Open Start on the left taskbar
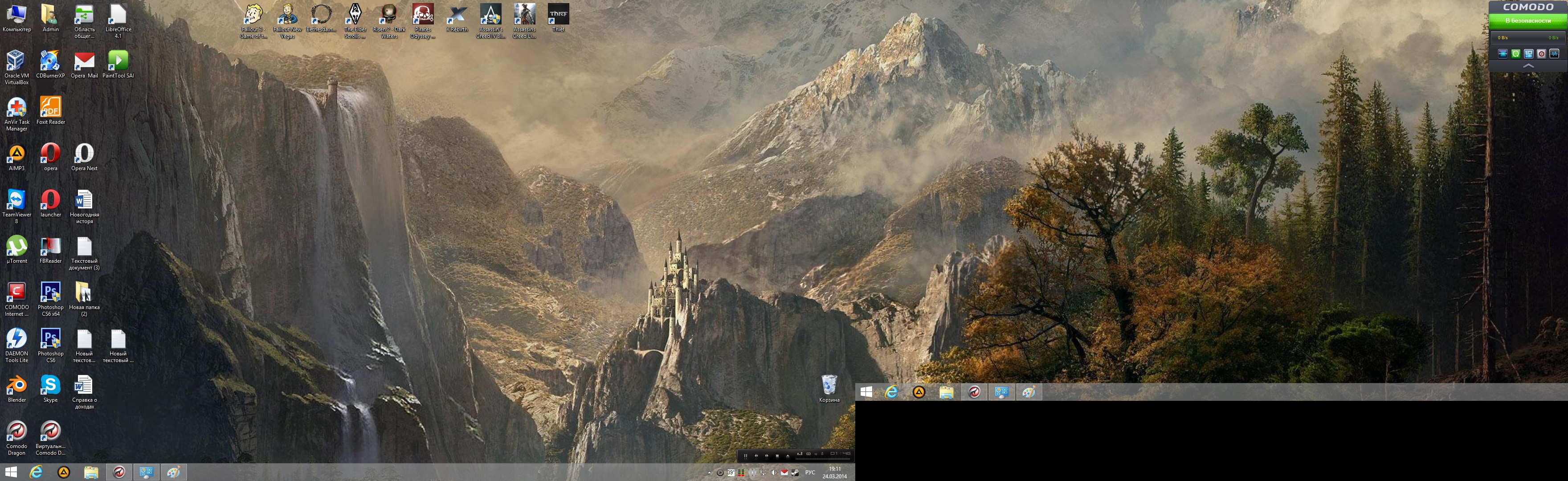This screenshot has width=1568, height=481. [x=11, y=473]
